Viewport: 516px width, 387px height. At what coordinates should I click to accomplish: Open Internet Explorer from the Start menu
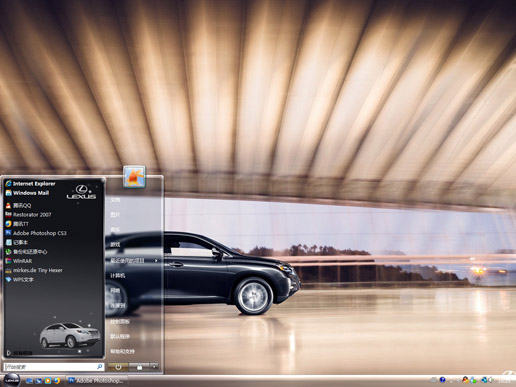30,183
